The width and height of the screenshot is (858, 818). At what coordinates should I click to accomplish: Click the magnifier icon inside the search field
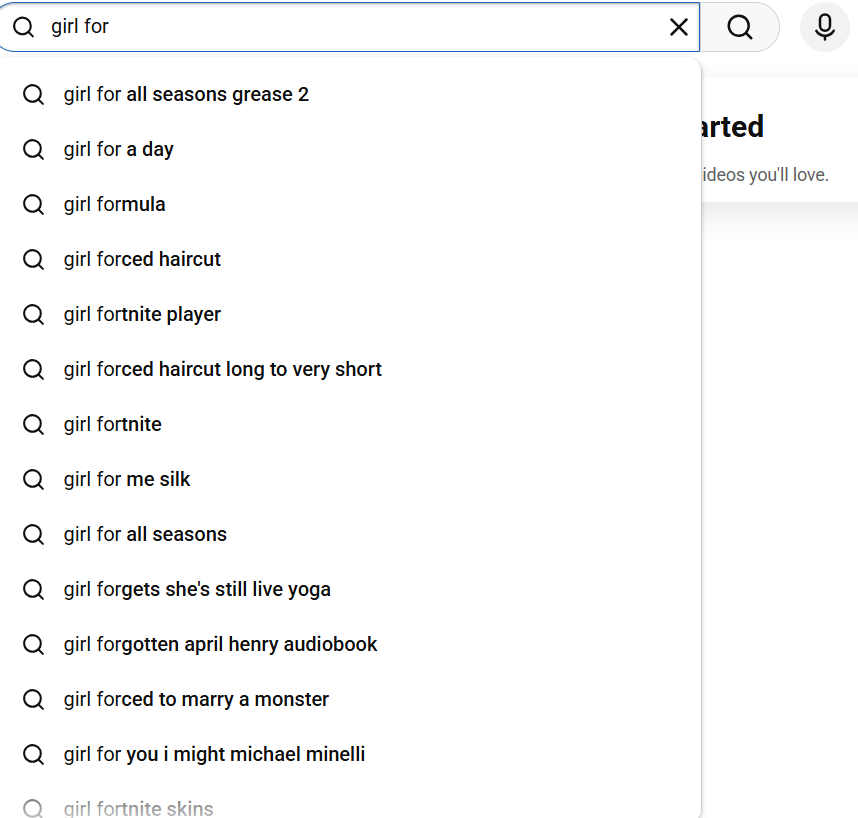pos(23,27)
